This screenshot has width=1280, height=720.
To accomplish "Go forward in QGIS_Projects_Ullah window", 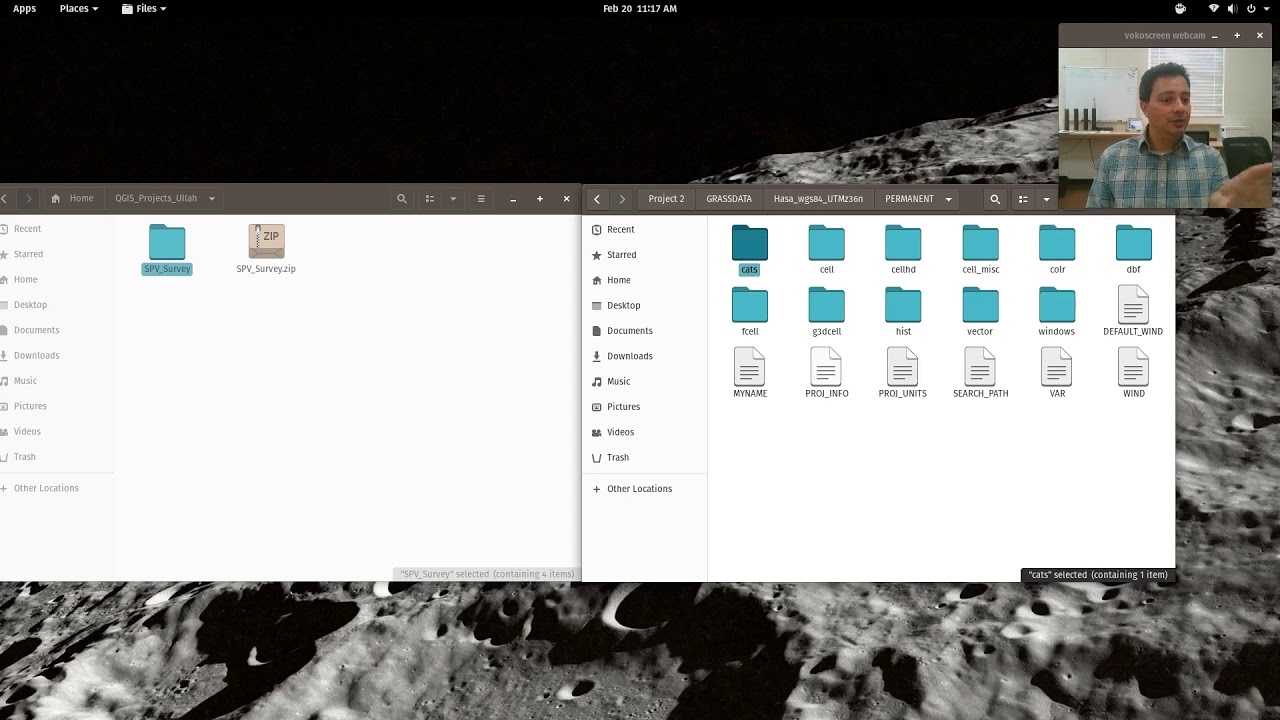I will point(28,199).
